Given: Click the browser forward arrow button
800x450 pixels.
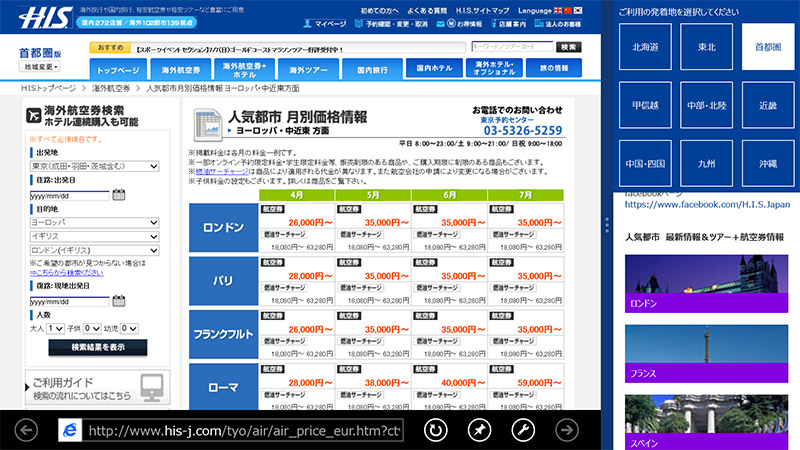Looking at the screenshot, I should pos(567,430).
